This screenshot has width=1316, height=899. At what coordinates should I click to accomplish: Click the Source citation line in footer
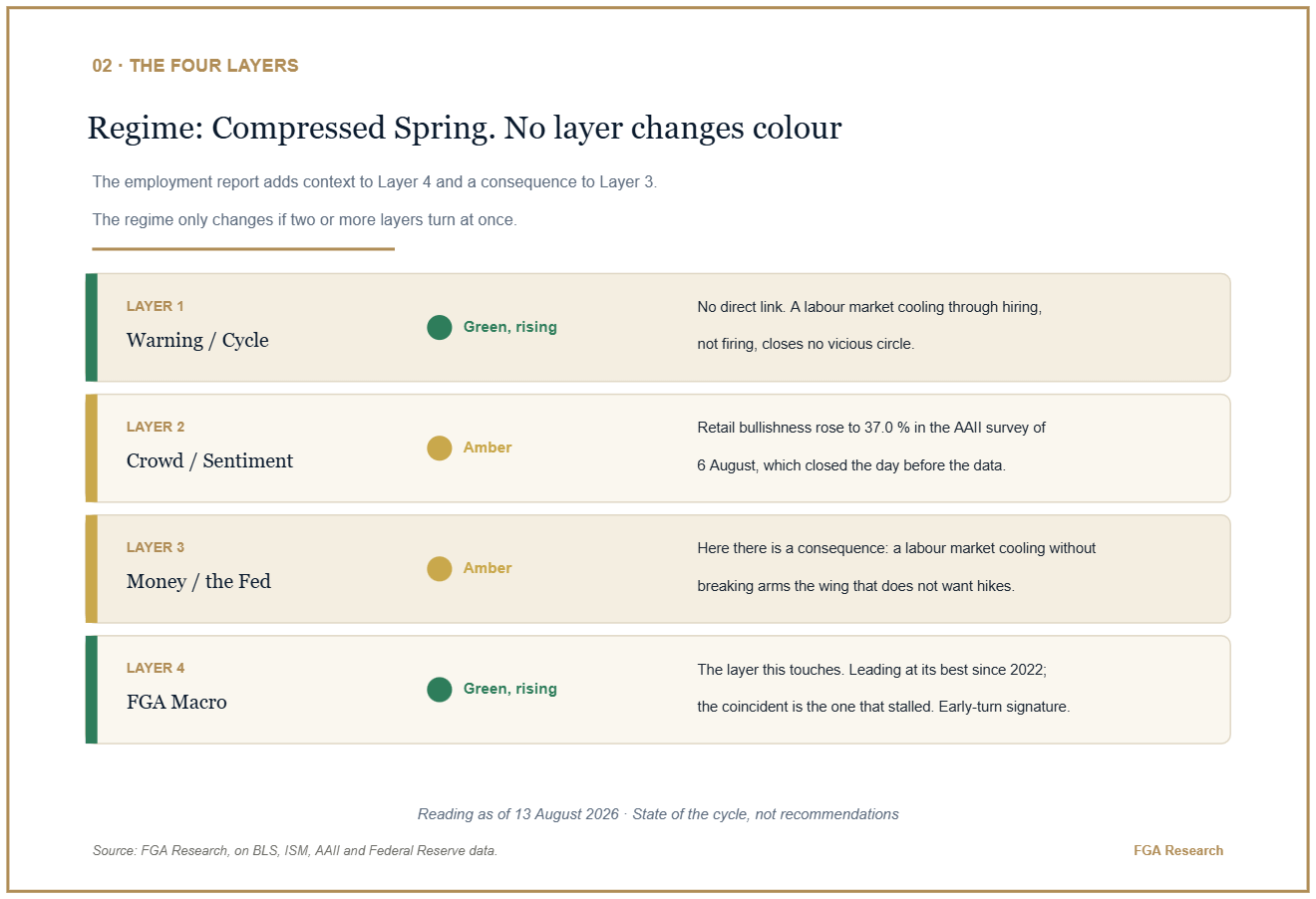(x=295, y=850)
